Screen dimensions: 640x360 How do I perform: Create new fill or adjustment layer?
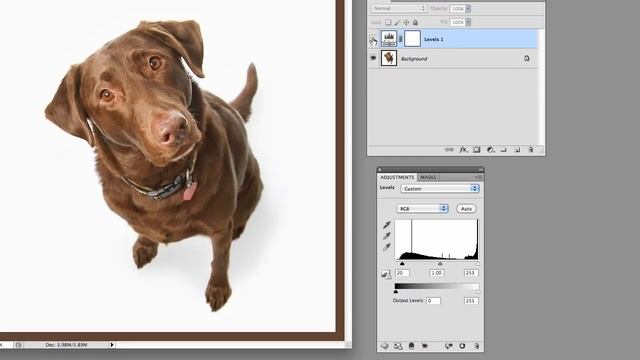[490, 150]
